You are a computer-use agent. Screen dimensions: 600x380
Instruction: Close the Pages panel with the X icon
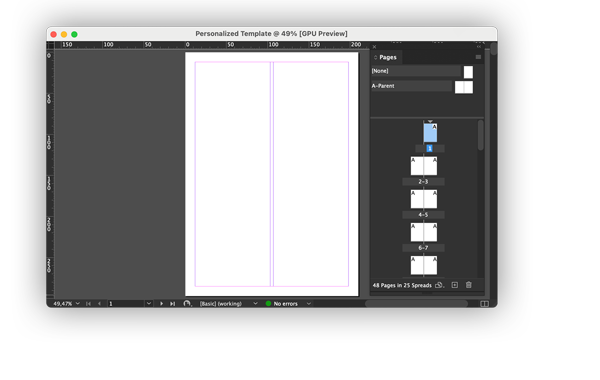tap(374, 47)
